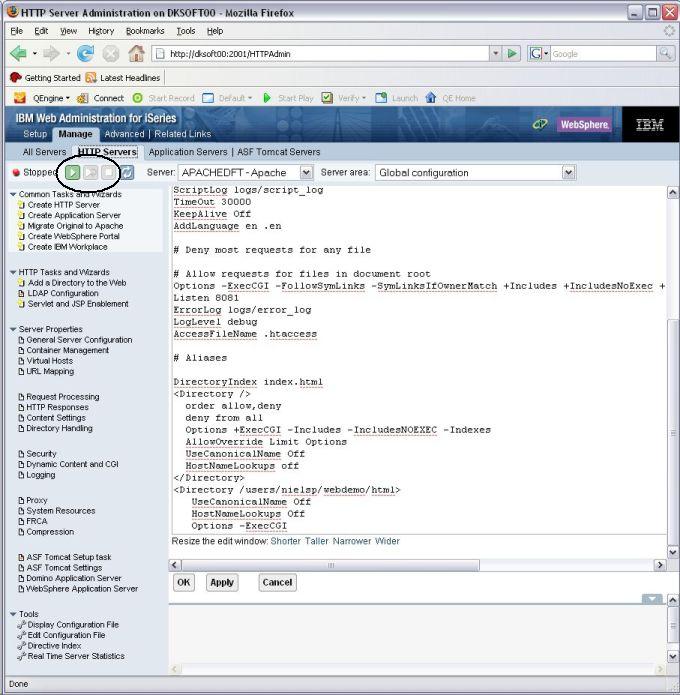Image resolution: width=680 pixels, height=695 pixels.
Task: Click the Narrower resize link
Action: (352, 541)
